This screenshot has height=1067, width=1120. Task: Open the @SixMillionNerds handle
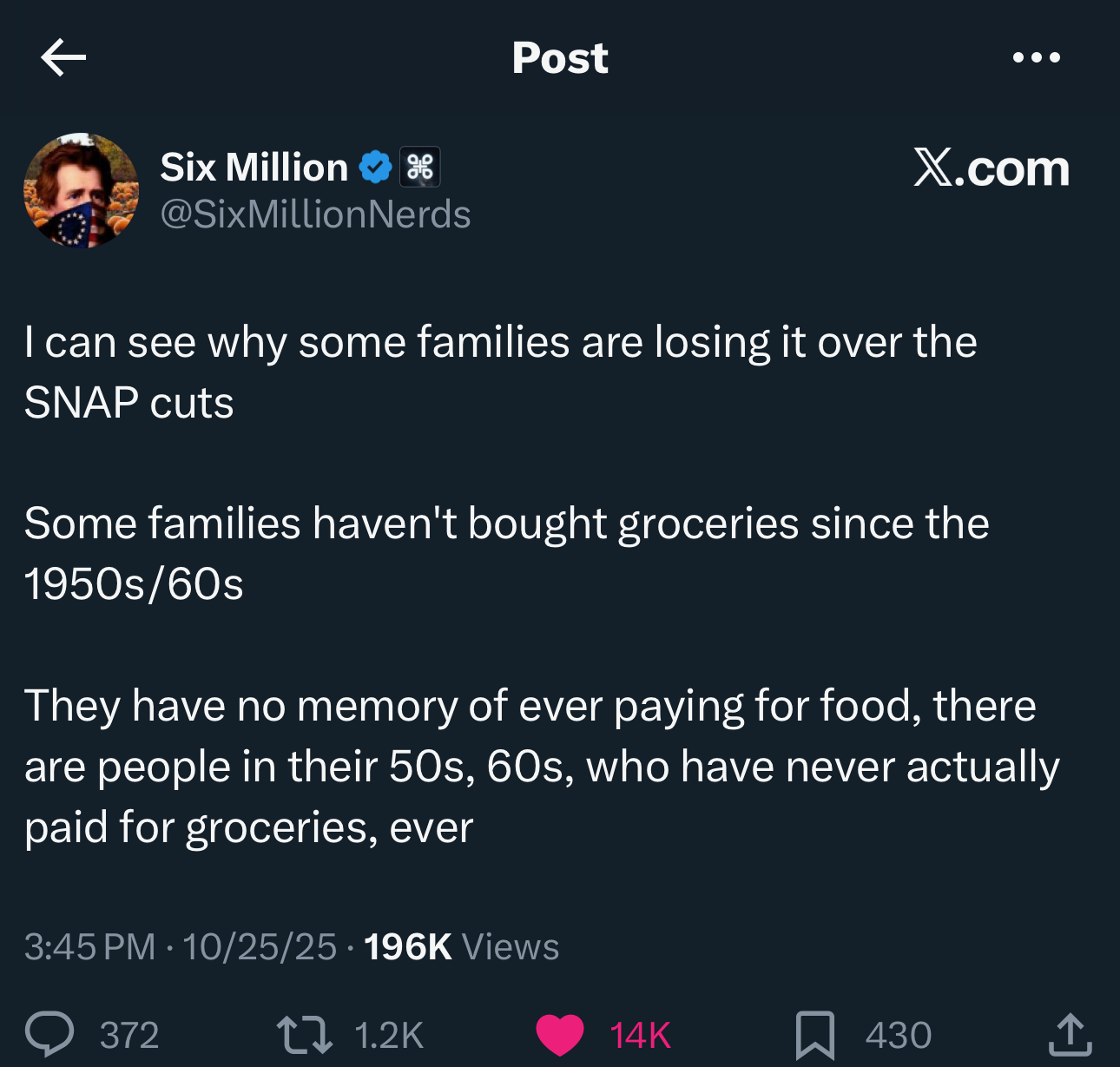(x=315, y=214)
